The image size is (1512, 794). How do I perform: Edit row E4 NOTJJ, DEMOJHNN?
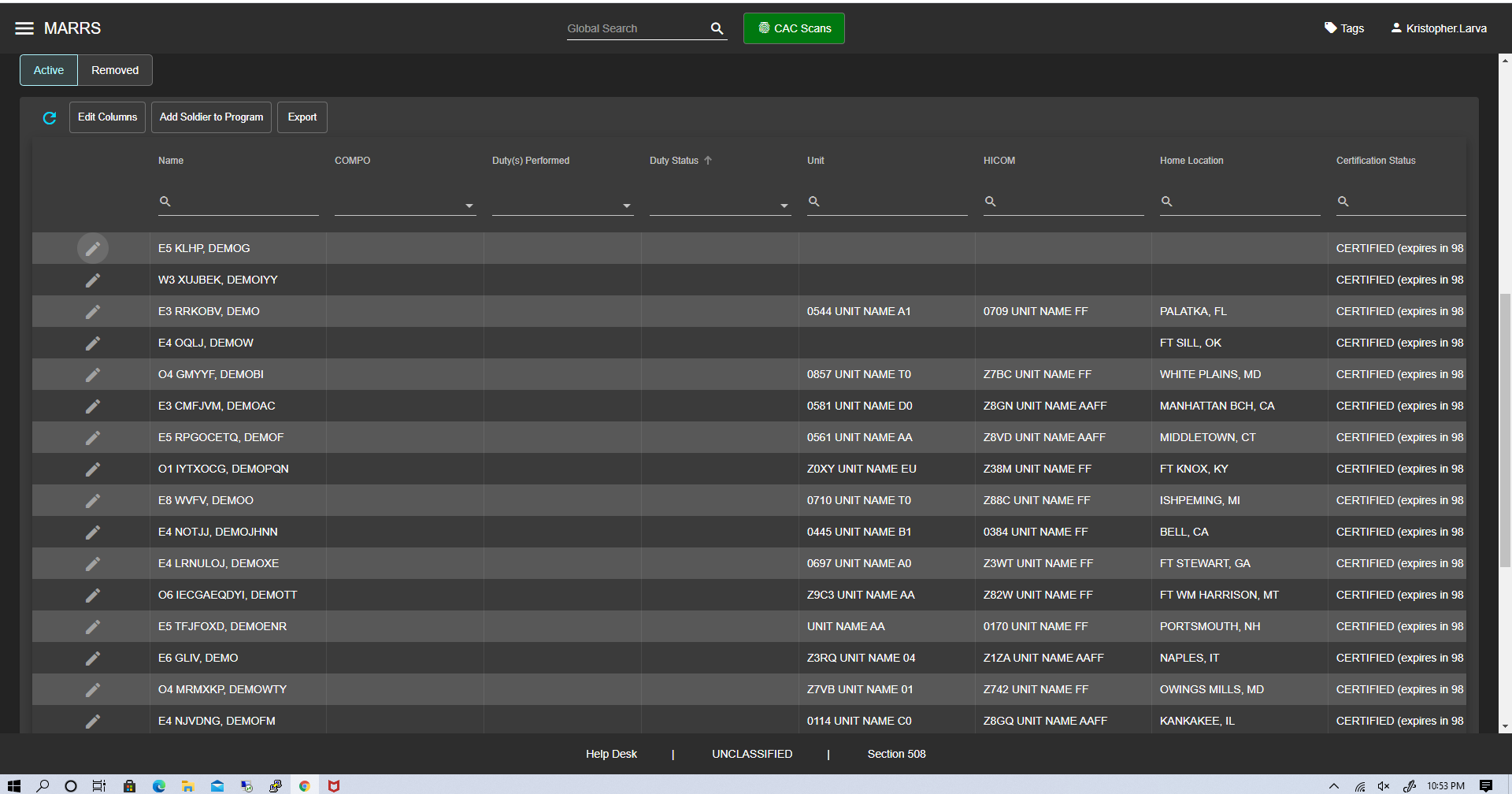pyautogui.click(x=93, y=532)
